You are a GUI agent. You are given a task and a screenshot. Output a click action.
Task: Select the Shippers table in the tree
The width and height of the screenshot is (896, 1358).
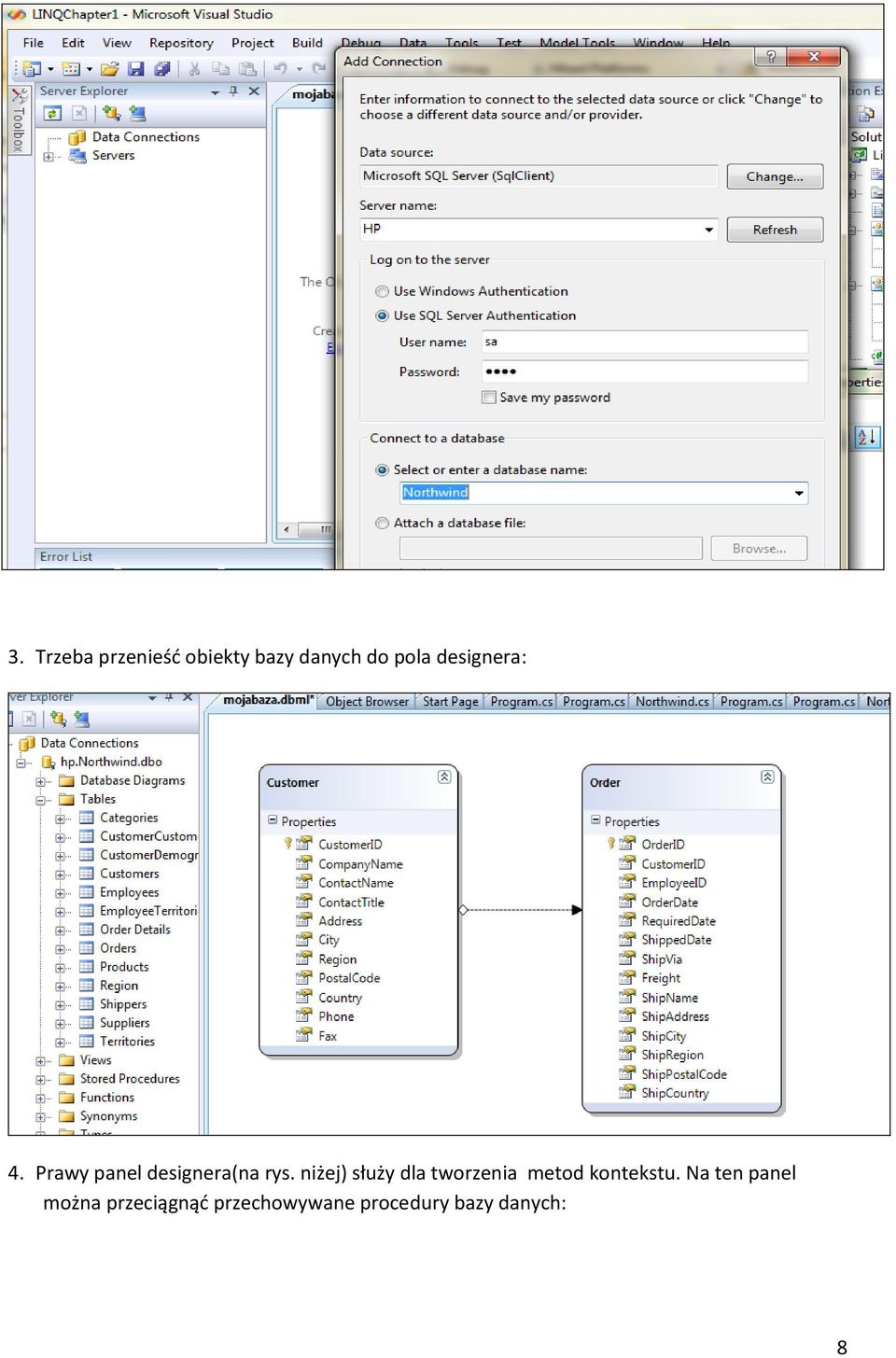coord(123,1004)
